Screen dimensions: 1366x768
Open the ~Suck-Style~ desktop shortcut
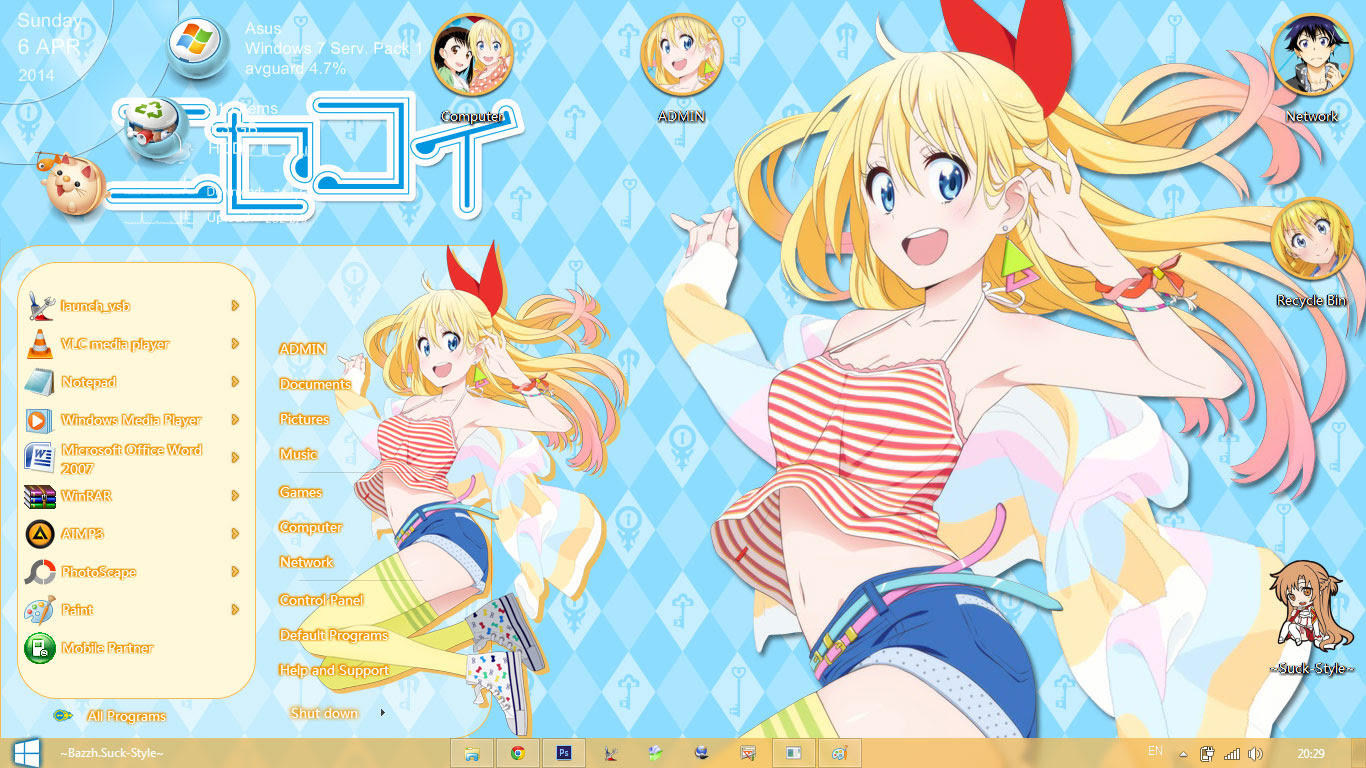(x=1311, y=619)
